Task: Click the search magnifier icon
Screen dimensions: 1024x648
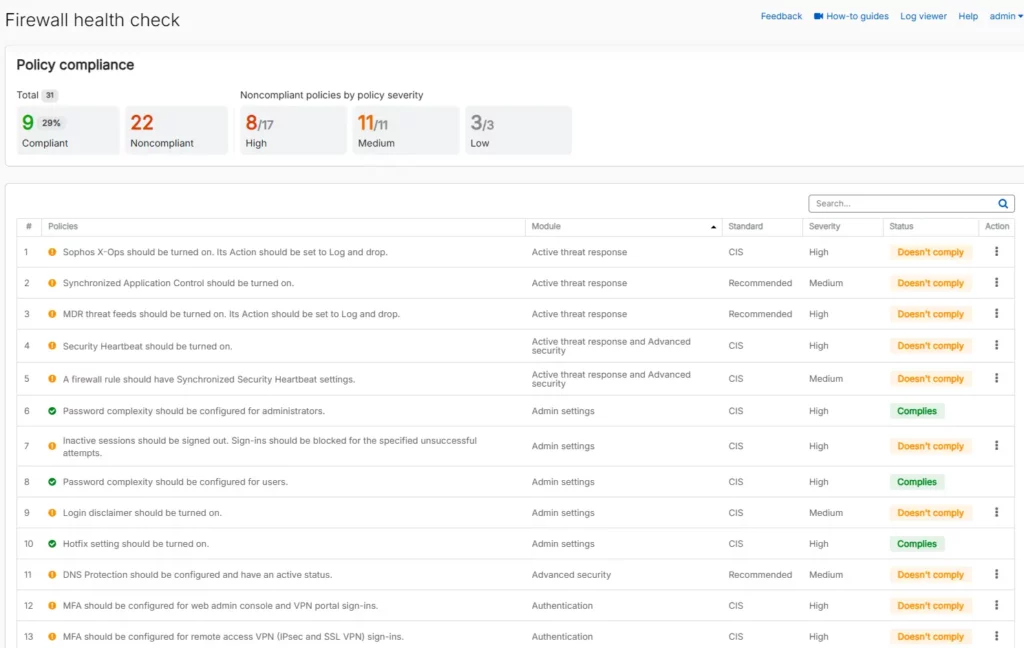Action: click(x=1002, y=203)
